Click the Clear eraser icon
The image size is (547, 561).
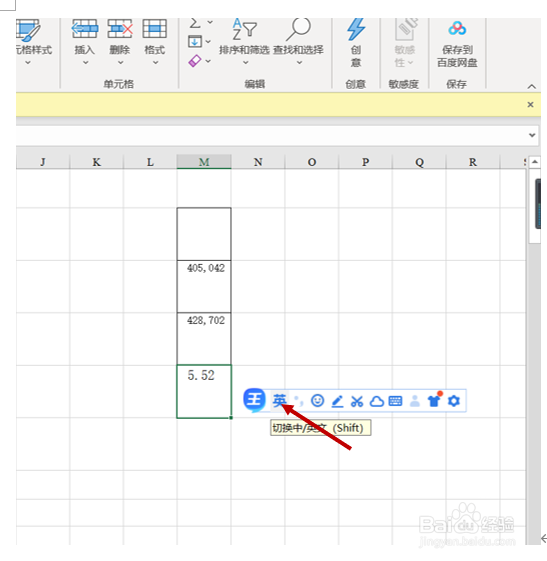pyautogui.click(x=195, y=61)
